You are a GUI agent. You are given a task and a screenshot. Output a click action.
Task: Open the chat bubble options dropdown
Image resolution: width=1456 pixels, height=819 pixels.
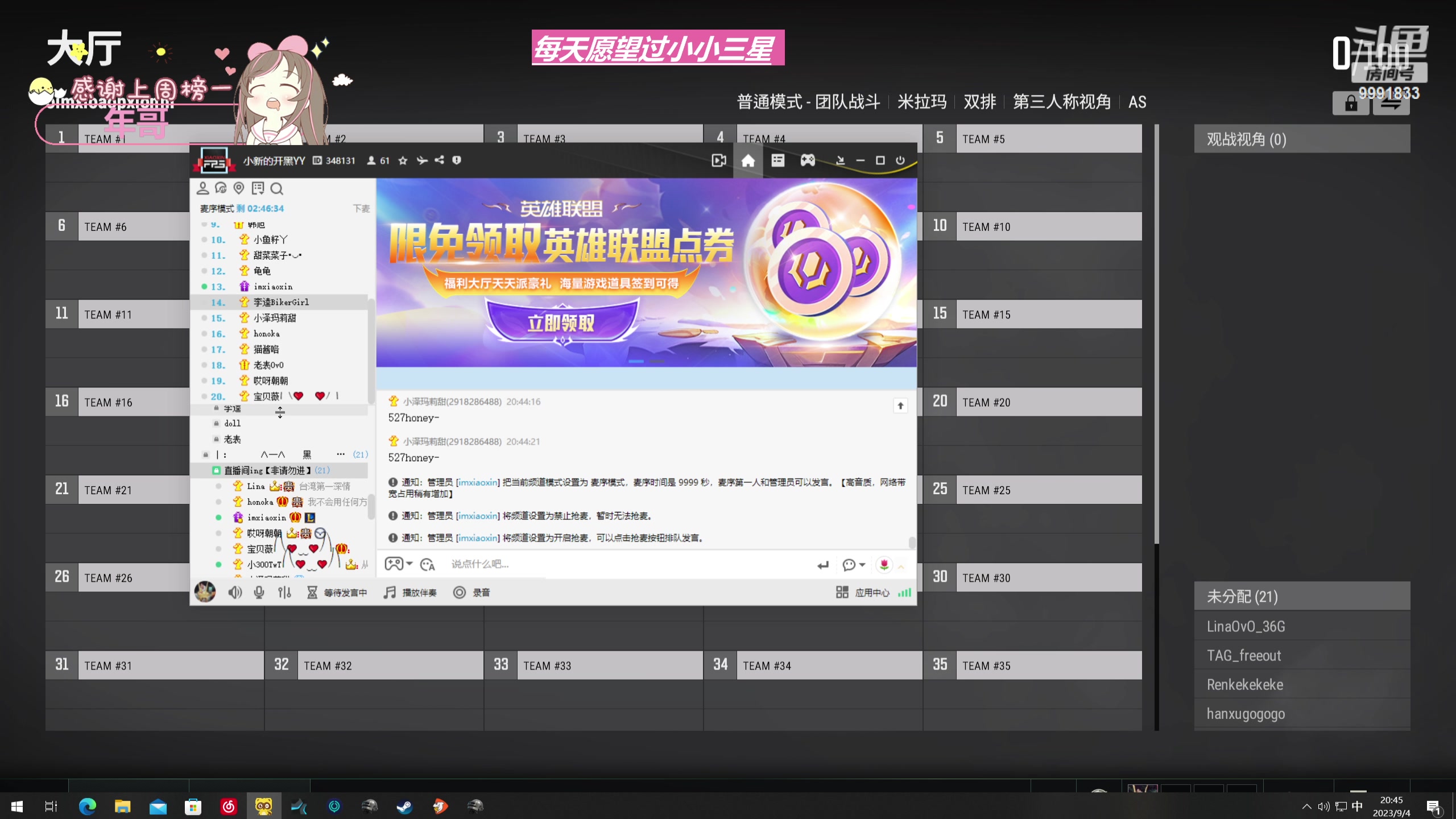point(854,565)
